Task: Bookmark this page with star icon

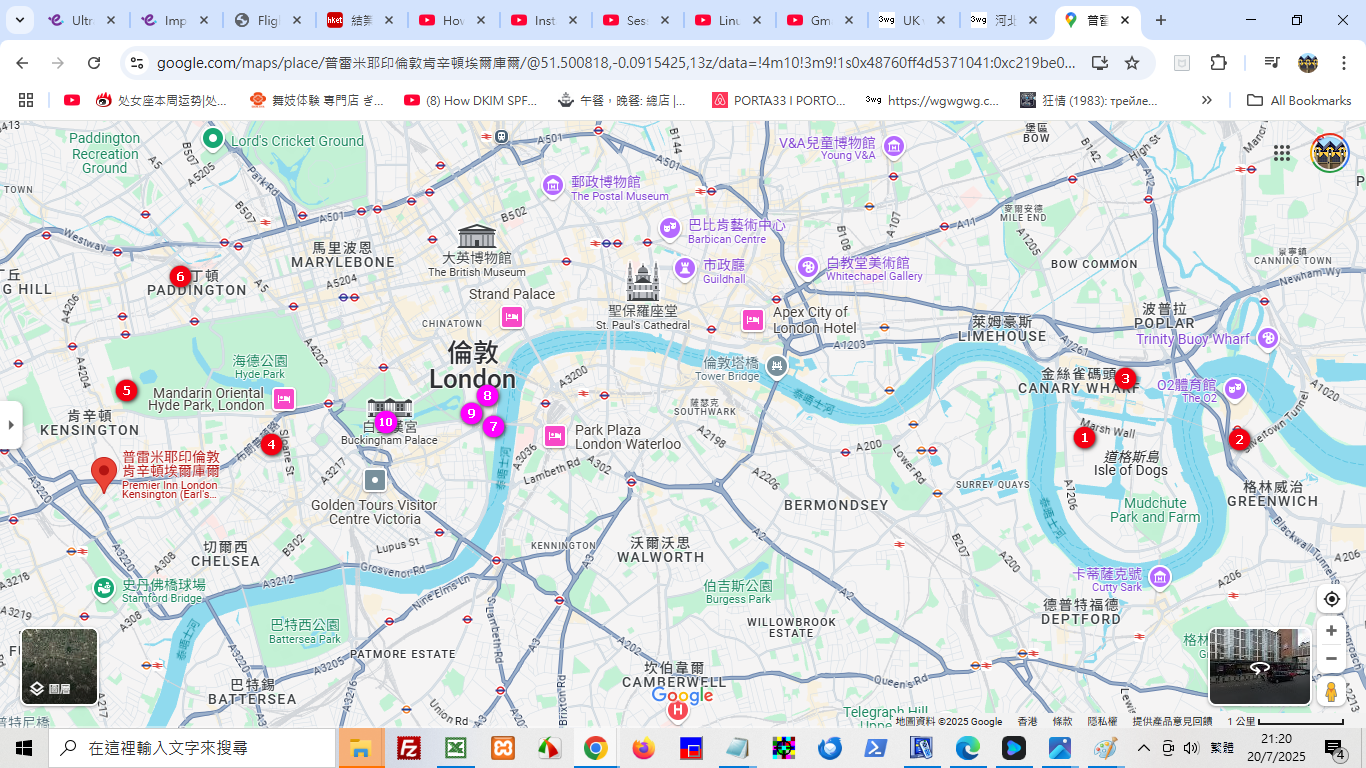Action: point(1132,63)
